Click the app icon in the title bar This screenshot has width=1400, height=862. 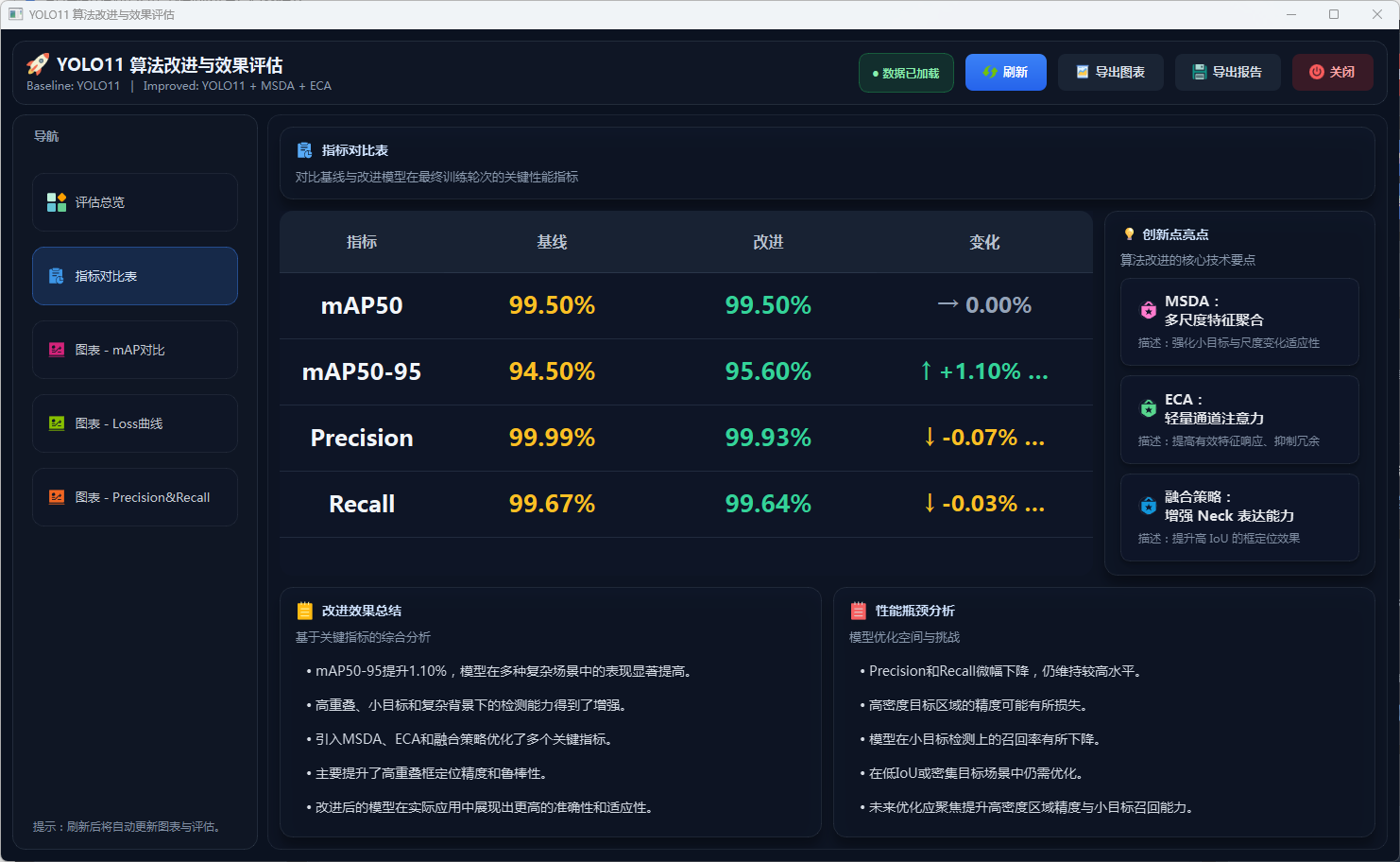[x=15, y=14]
